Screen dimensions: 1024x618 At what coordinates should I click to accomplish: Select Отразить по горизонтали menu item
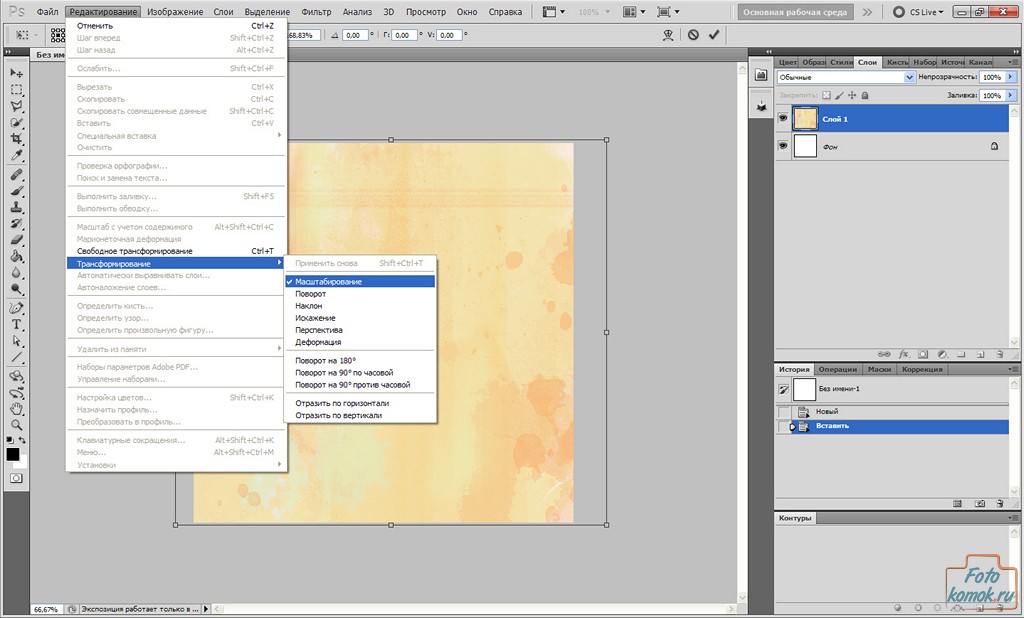click(342, 403)
